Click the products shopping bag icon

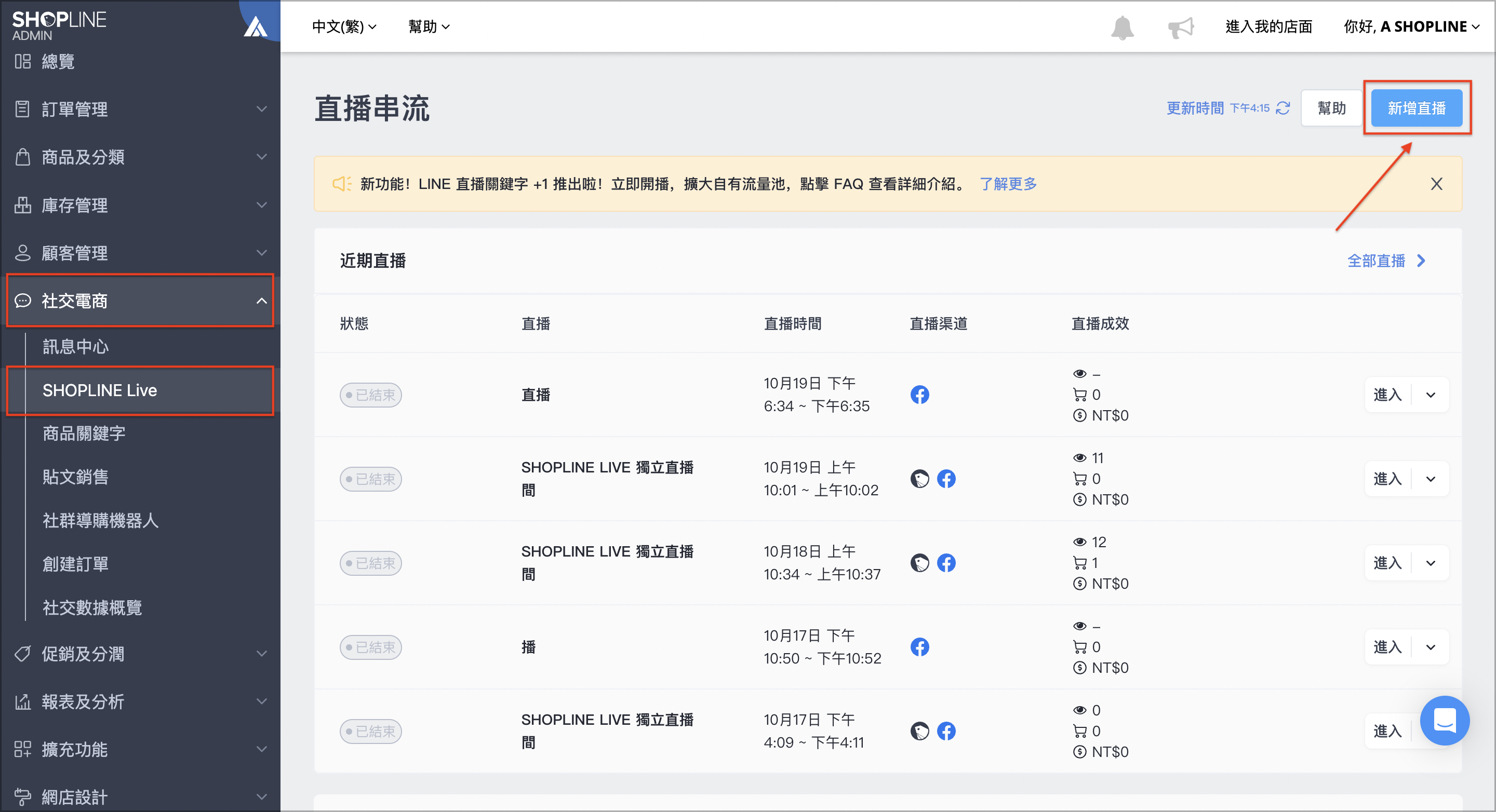pyautogui.click(x=23, y=157)
